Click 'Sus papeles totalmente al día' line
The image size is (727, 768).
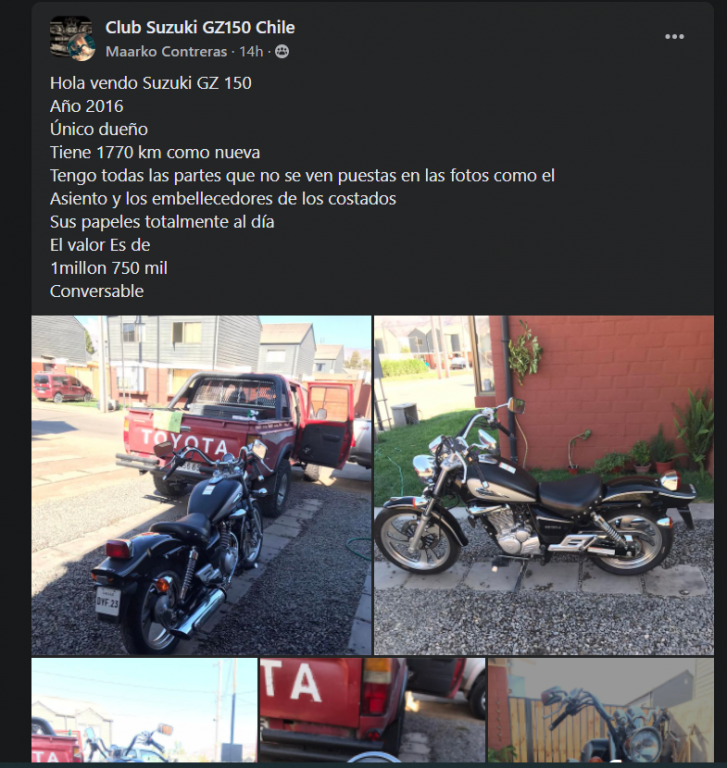[162, 222]
